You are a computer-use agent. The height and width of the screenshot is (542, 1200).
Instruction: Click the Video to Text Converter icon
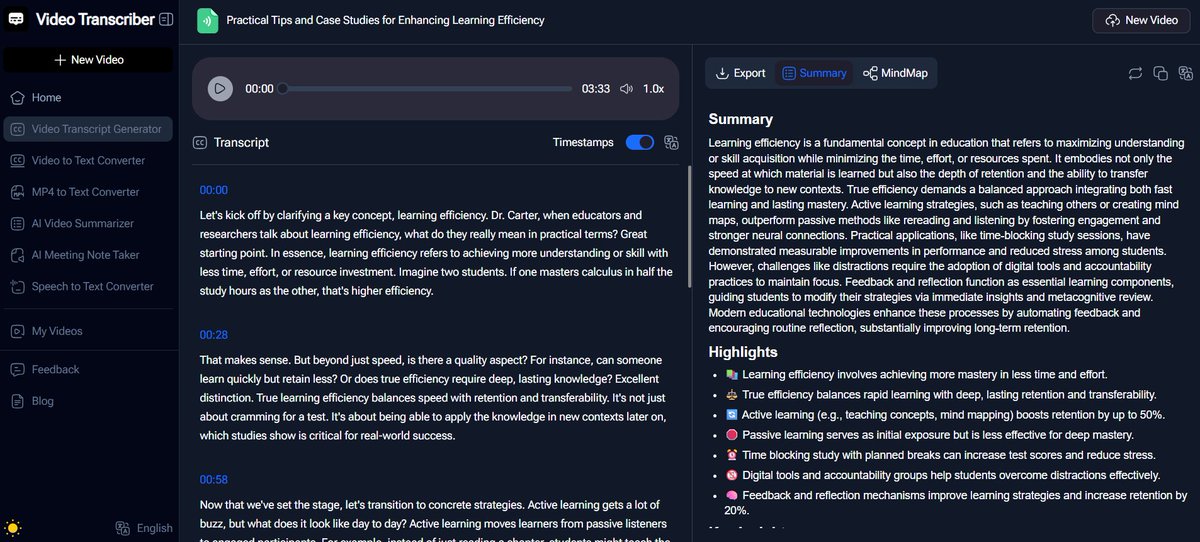[x=17, y=160]
